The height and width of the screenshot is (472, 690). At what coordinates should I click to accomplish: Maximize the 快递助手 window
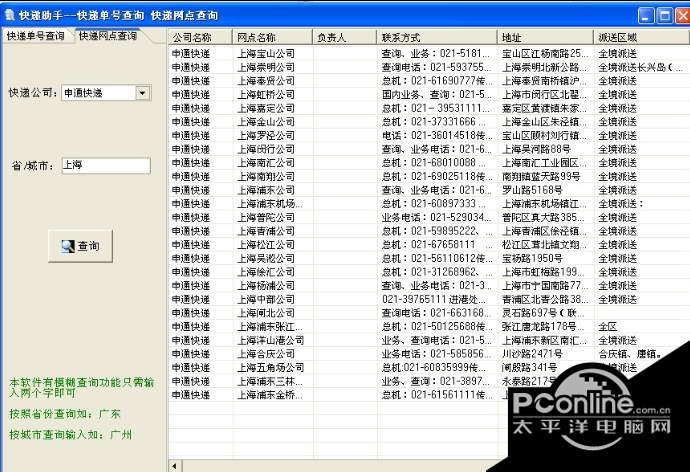664,16
